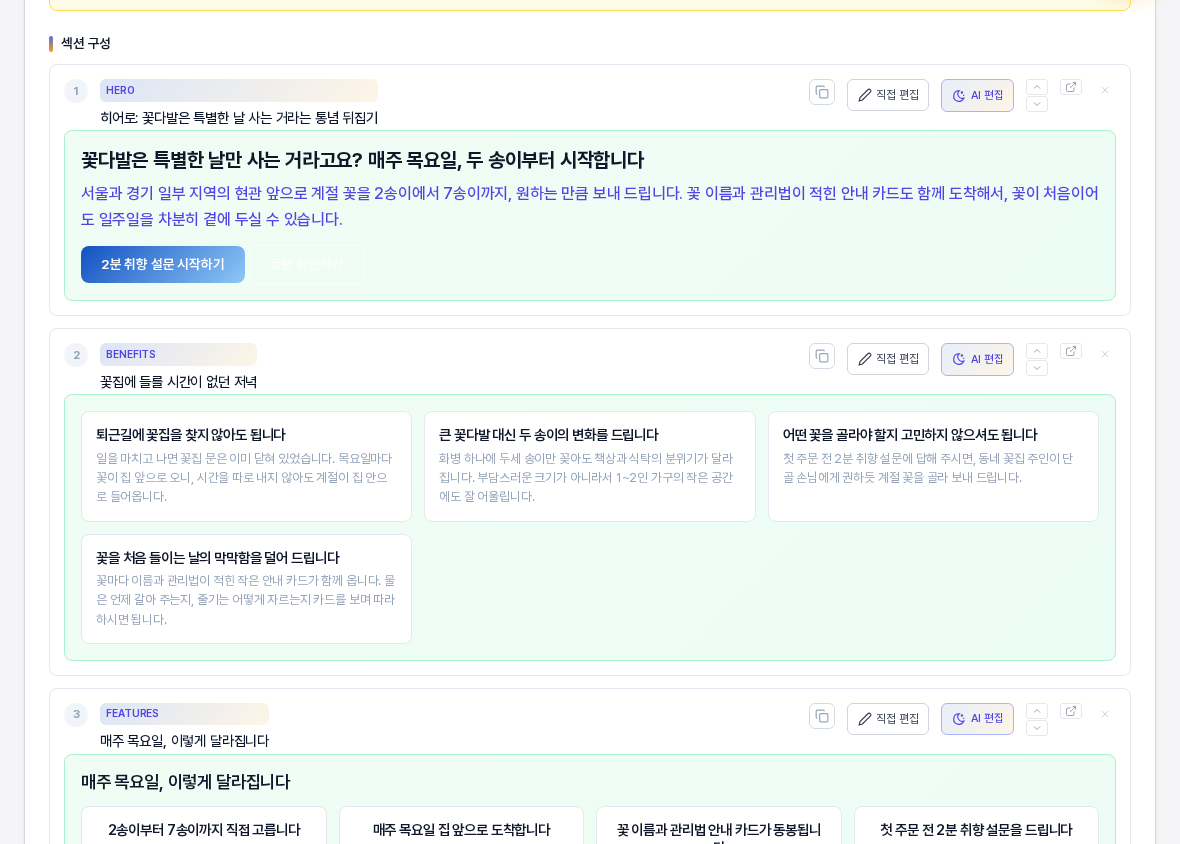Click 직접 편집 for the BENEFITS section
Image resolution: width=1180 pixels, height=844 pixels.
point(888,360)
